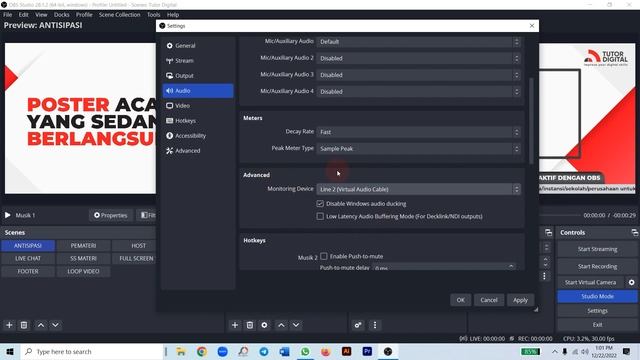The image size is (640, 360).
Task: Open Adobe Illustrator from the taskbar
Action: click(x=347, y=351)
